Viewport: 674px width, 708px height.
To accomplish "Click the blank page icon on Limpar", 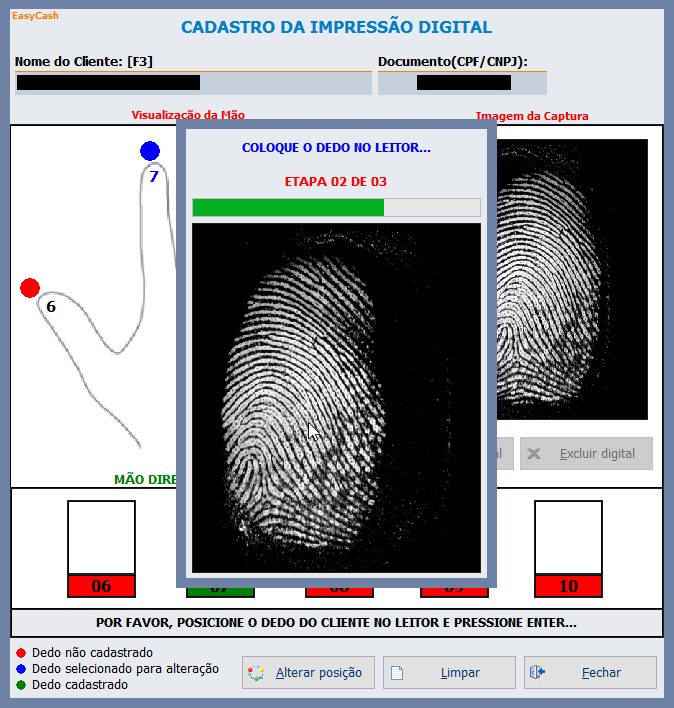I will [x=397, y=673].
